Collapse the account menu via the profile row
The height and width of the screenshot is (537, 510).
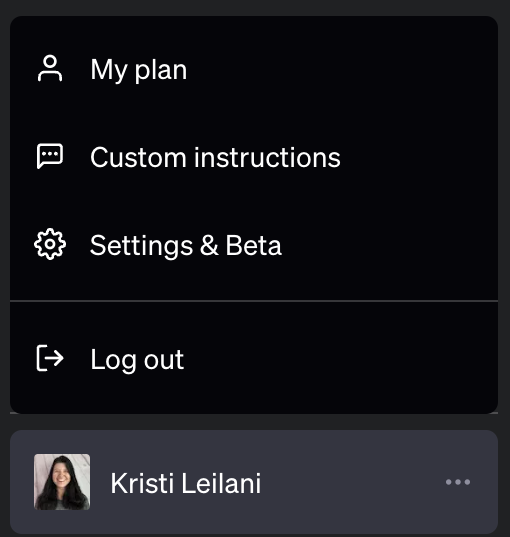pyautogui.click(x=254, y=482)
